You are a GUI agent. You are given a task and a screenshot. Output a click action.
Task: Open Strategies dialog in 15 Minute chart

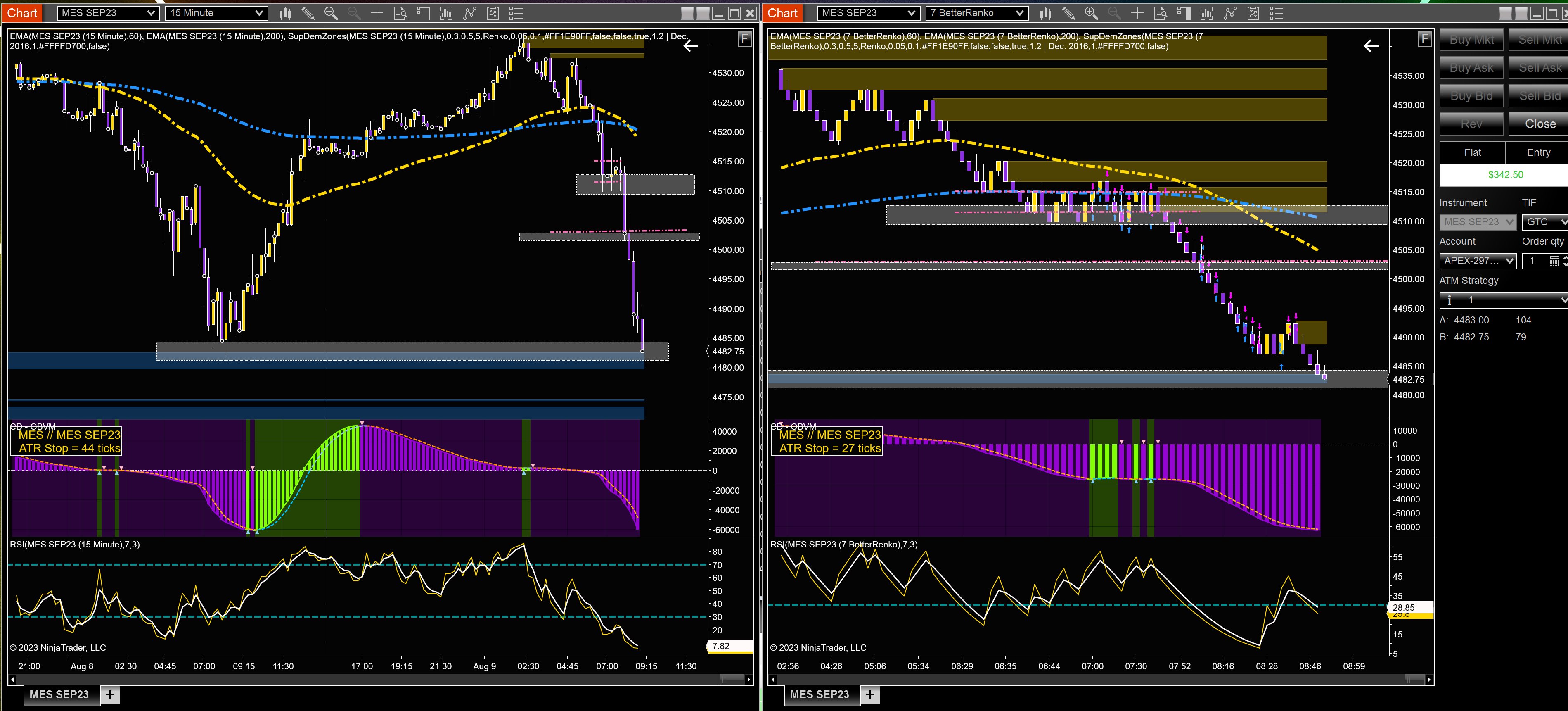click(x=493, y=13)
